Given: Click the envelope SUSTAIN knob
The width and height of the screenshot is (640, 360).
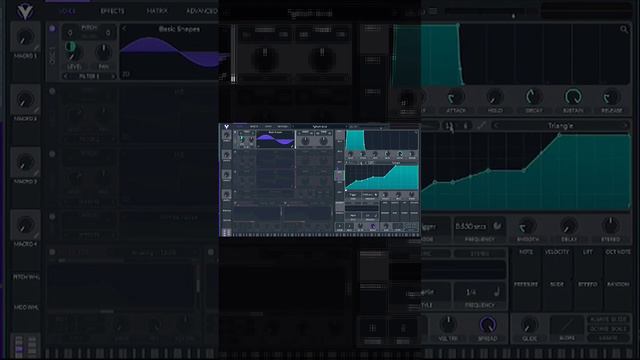Looking at the screenshot, I should tap(573, 98).
